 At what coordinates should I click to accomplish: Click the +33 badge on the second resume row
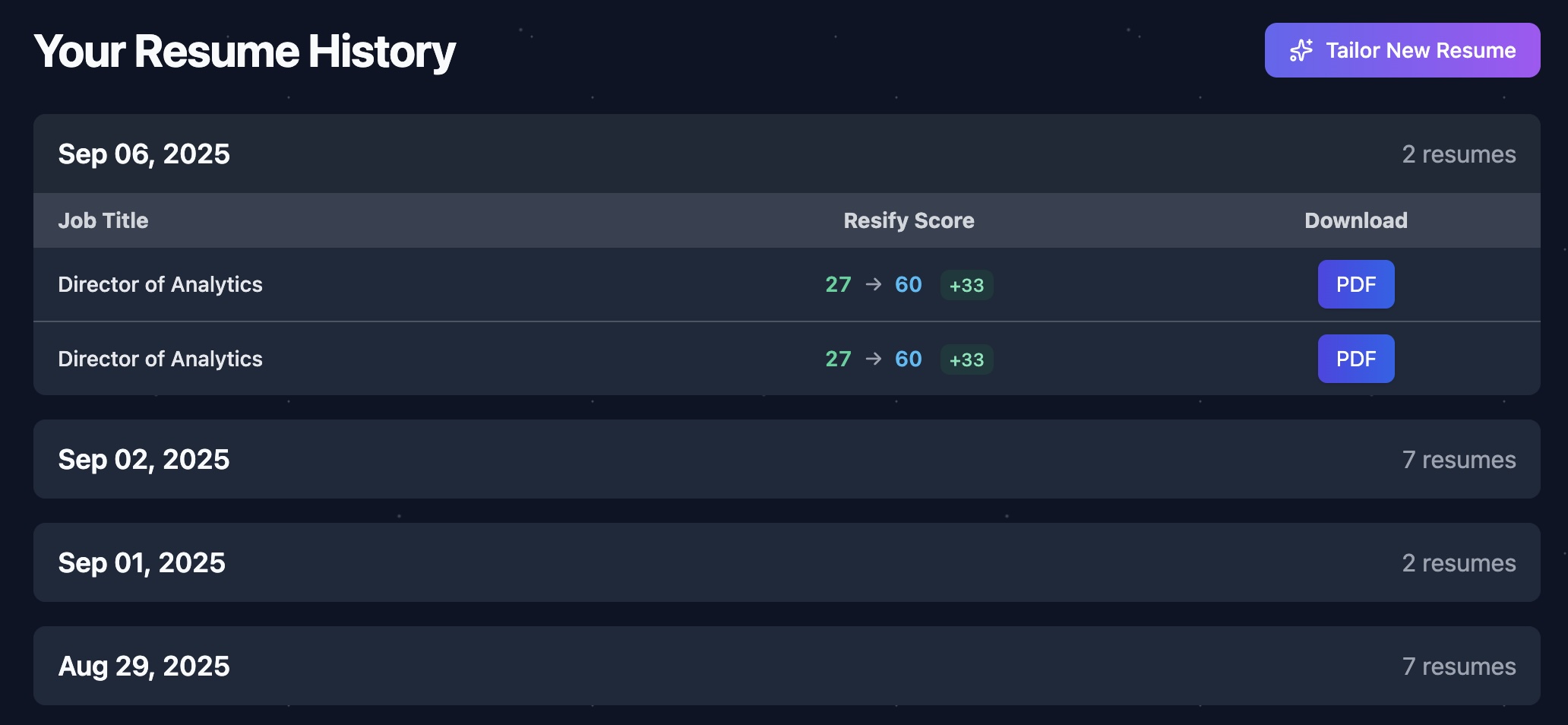click(966, 359)
